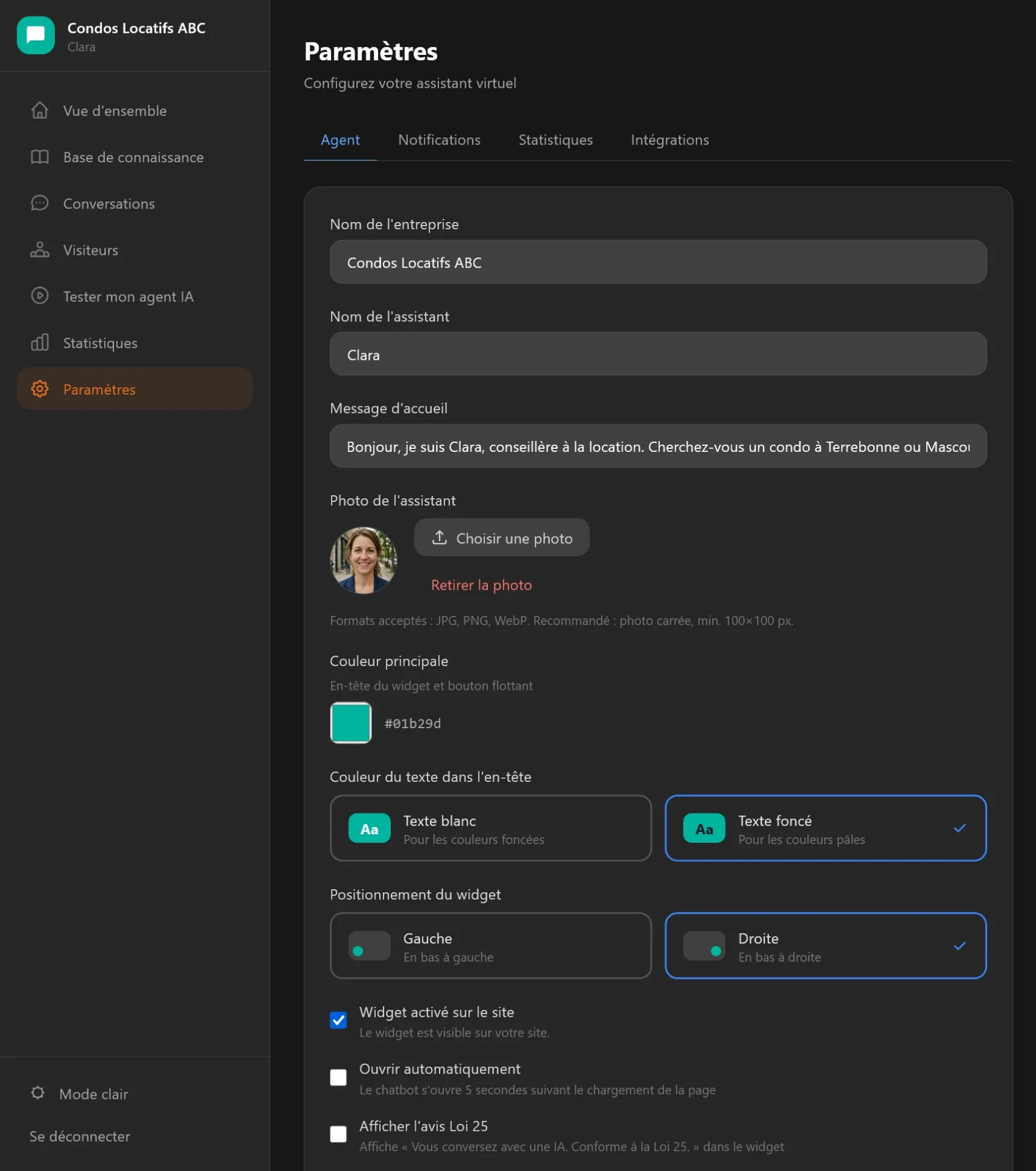Click the Mode clair sun icon
1036x1171 pixels.
click(x=38, y=1093)
